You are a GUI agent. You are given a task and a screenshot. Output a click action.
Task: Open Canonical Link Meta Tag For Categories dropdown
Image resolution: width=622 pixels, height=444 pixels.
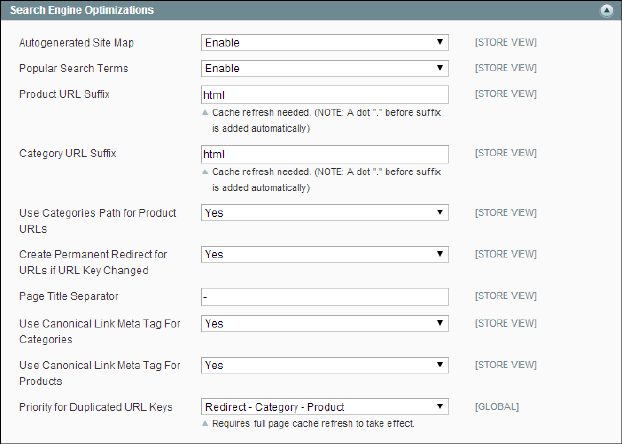324,324
